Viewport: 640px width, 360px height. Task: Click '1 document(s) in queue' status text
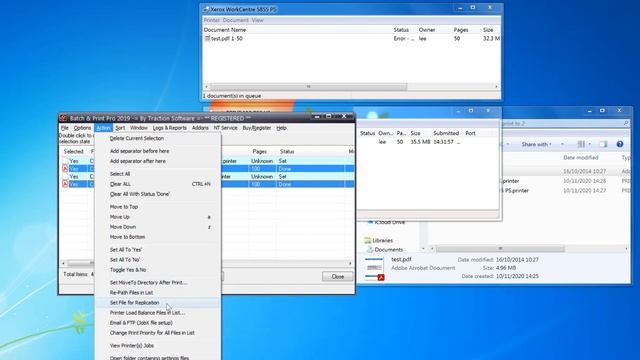point(232,96)
